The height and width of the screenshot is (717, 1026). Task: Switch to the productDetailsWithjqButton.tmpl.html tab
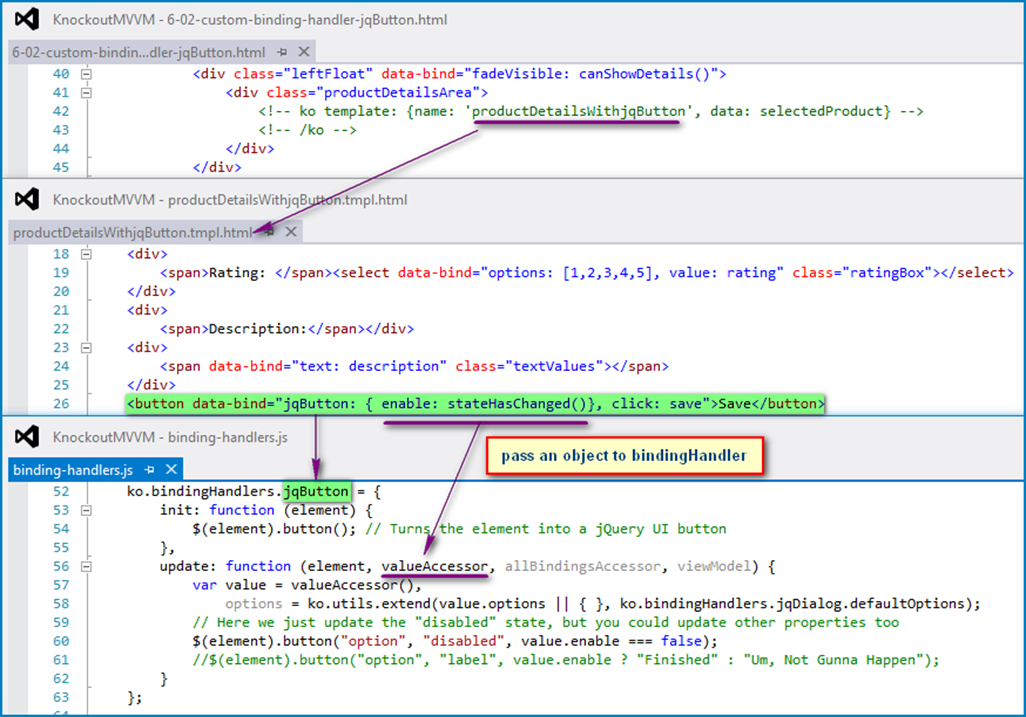130,232
